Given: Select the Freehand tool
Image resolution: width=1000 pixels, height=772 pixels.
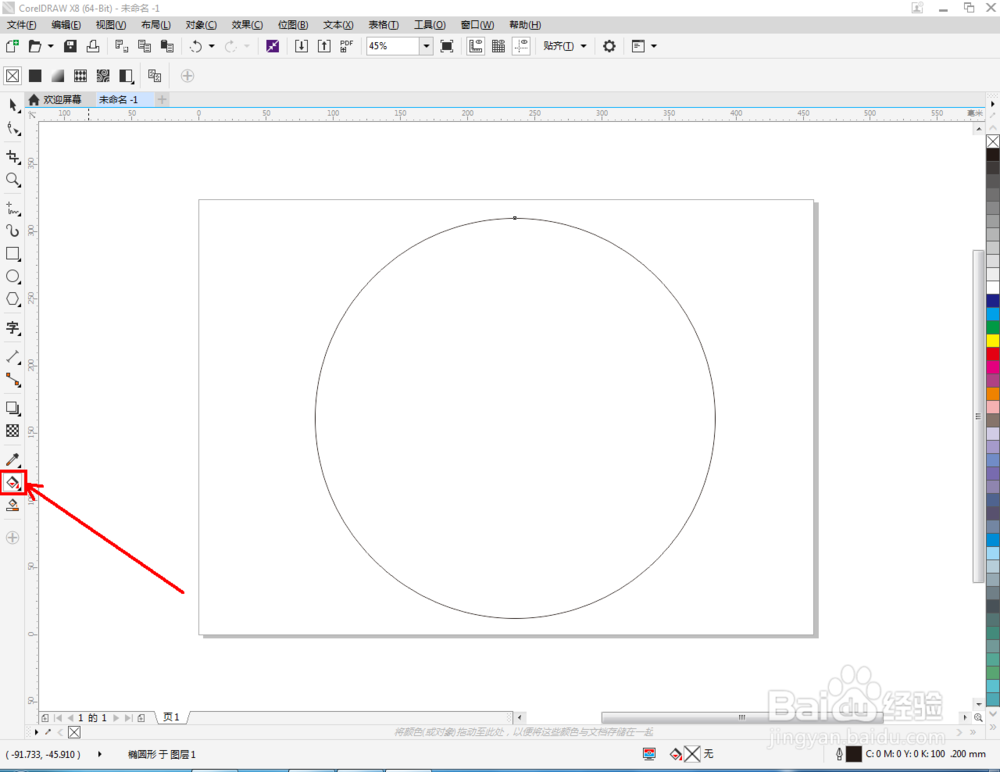Looking at the screenshot, I should coord(13,208).
